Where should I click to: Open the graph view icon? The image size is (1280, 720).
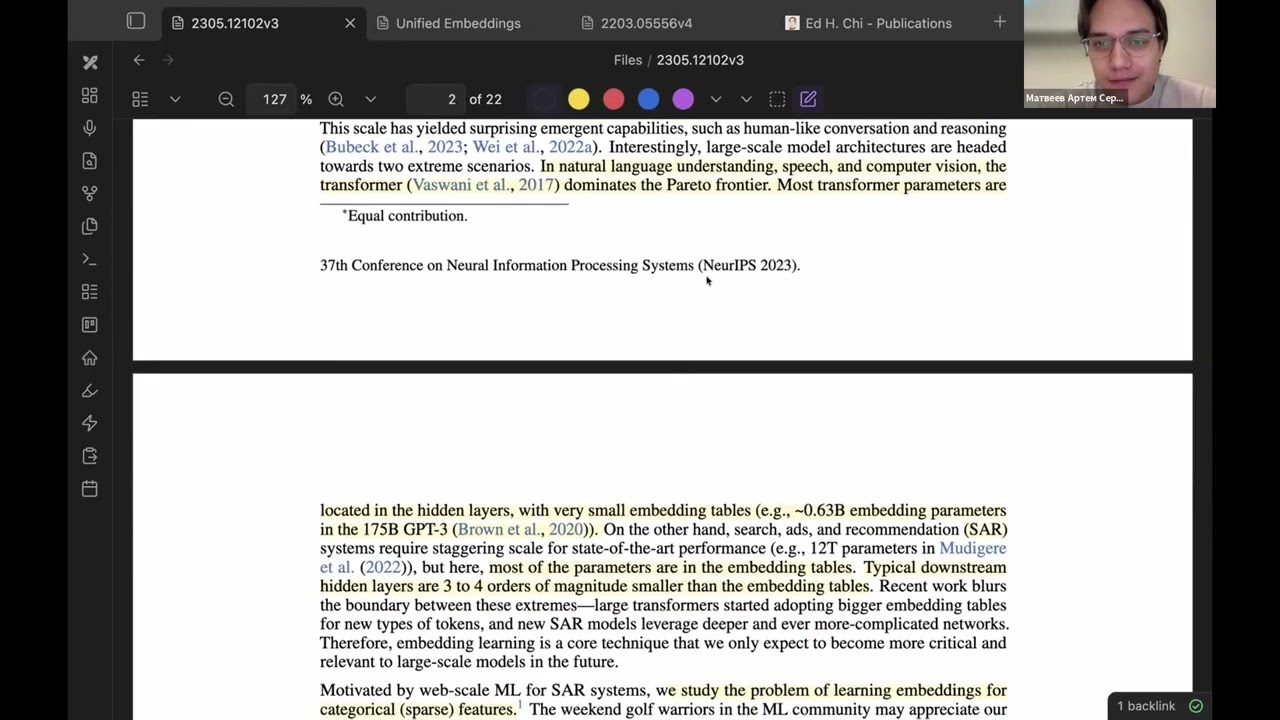point(90,193)
